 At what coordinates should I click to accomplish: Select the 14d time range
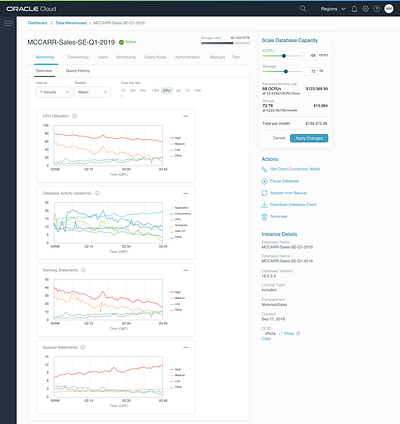[197, 91]
